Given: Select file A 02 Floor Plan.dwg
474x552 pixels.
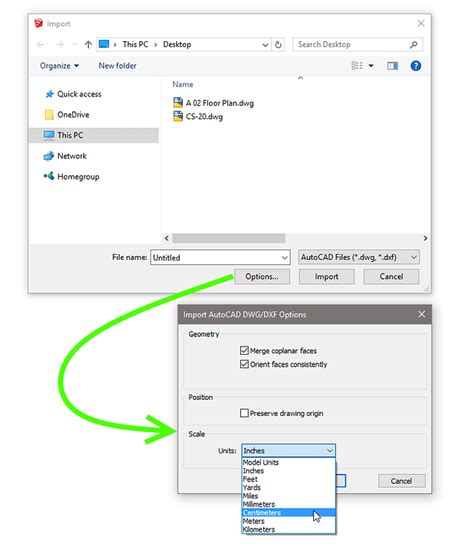Looking at the screenshot, I should [x=213, y=103].
